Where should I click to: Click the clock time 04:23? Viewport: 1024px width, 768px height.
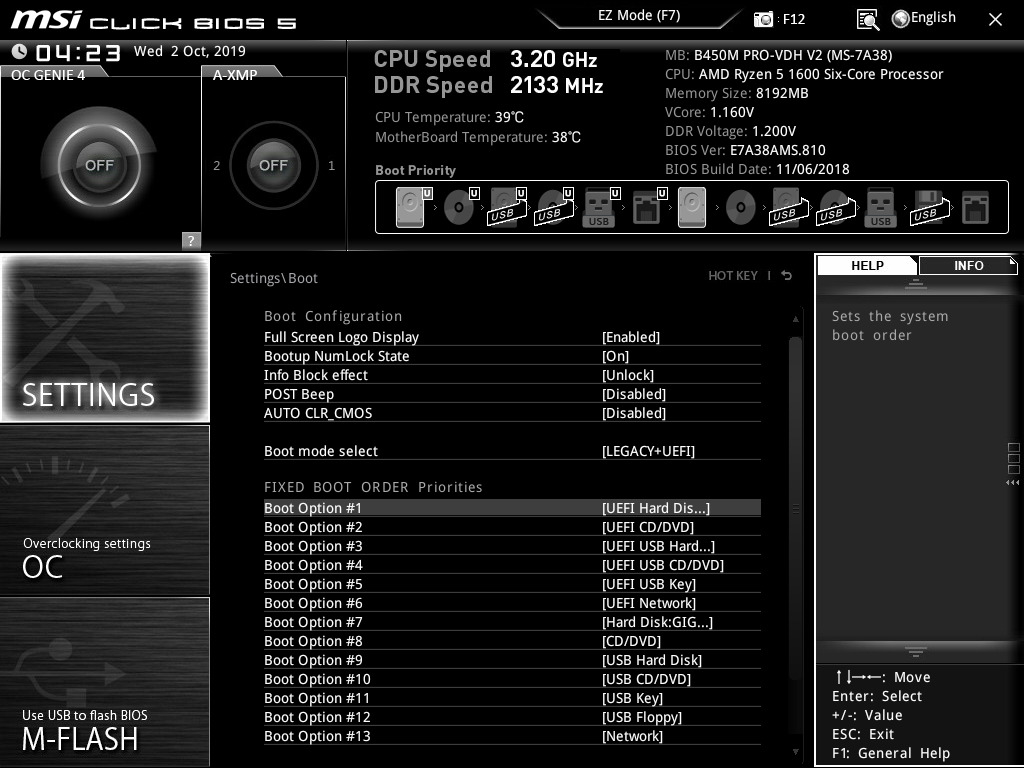pos(78,52)
